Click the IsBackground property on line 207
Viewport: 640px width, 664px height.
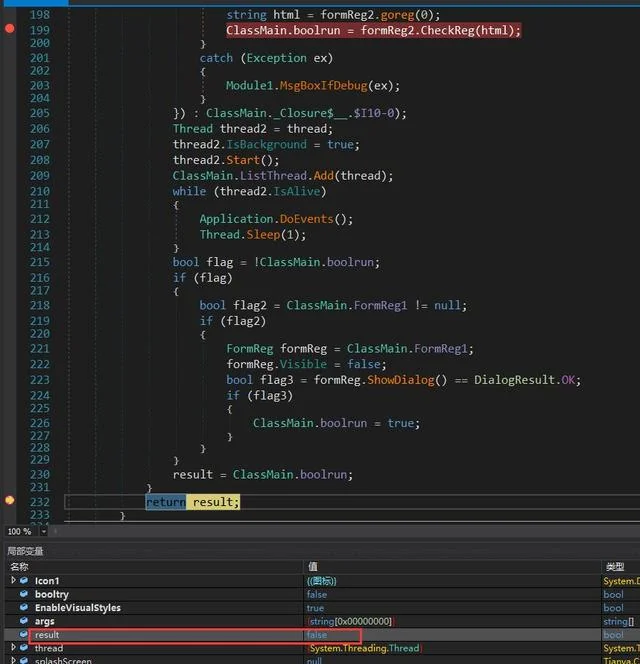[266, 144]
